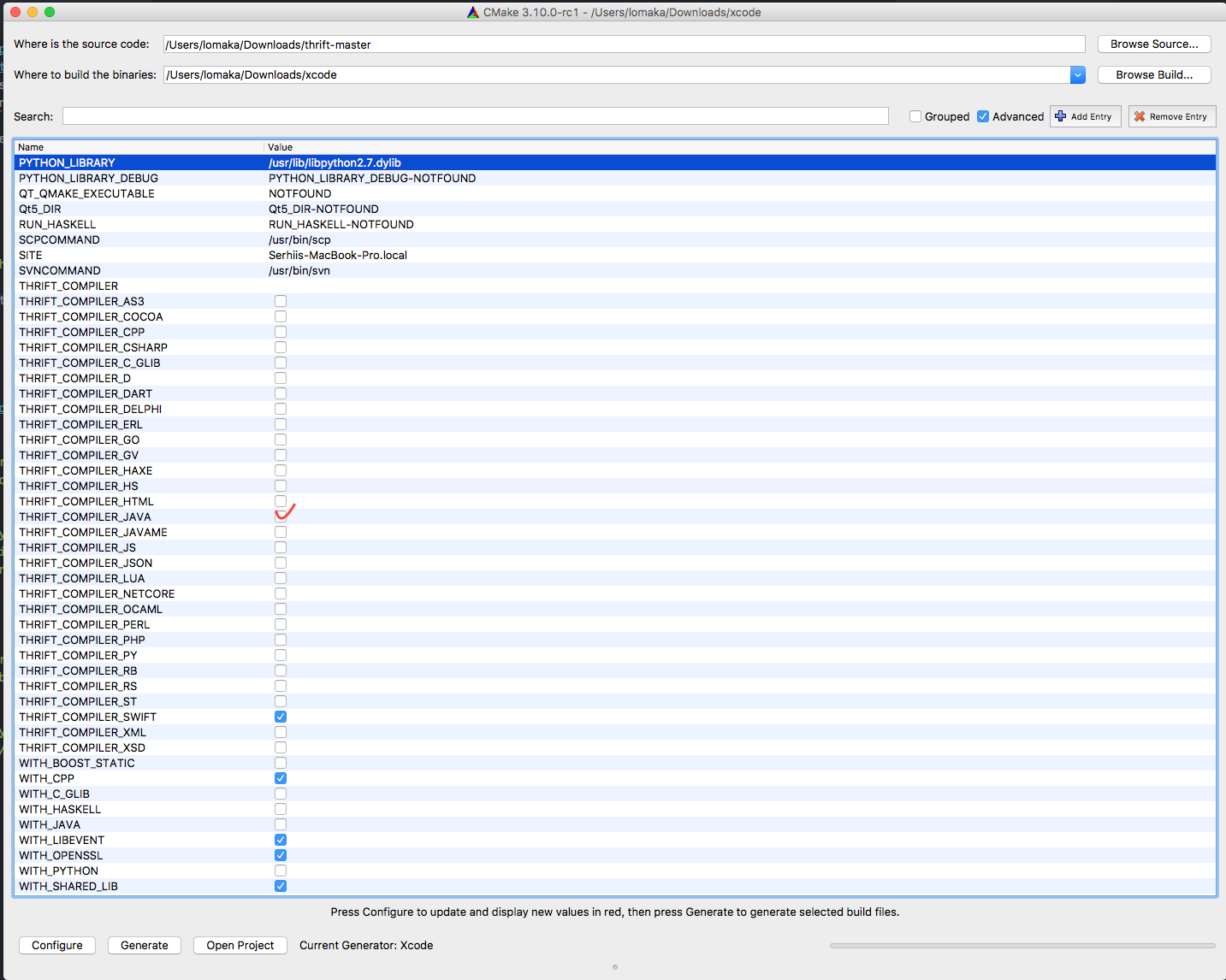
Task: Check THRIFT_COMPILER_RB checkbox
Action: [x=281, y=670]
